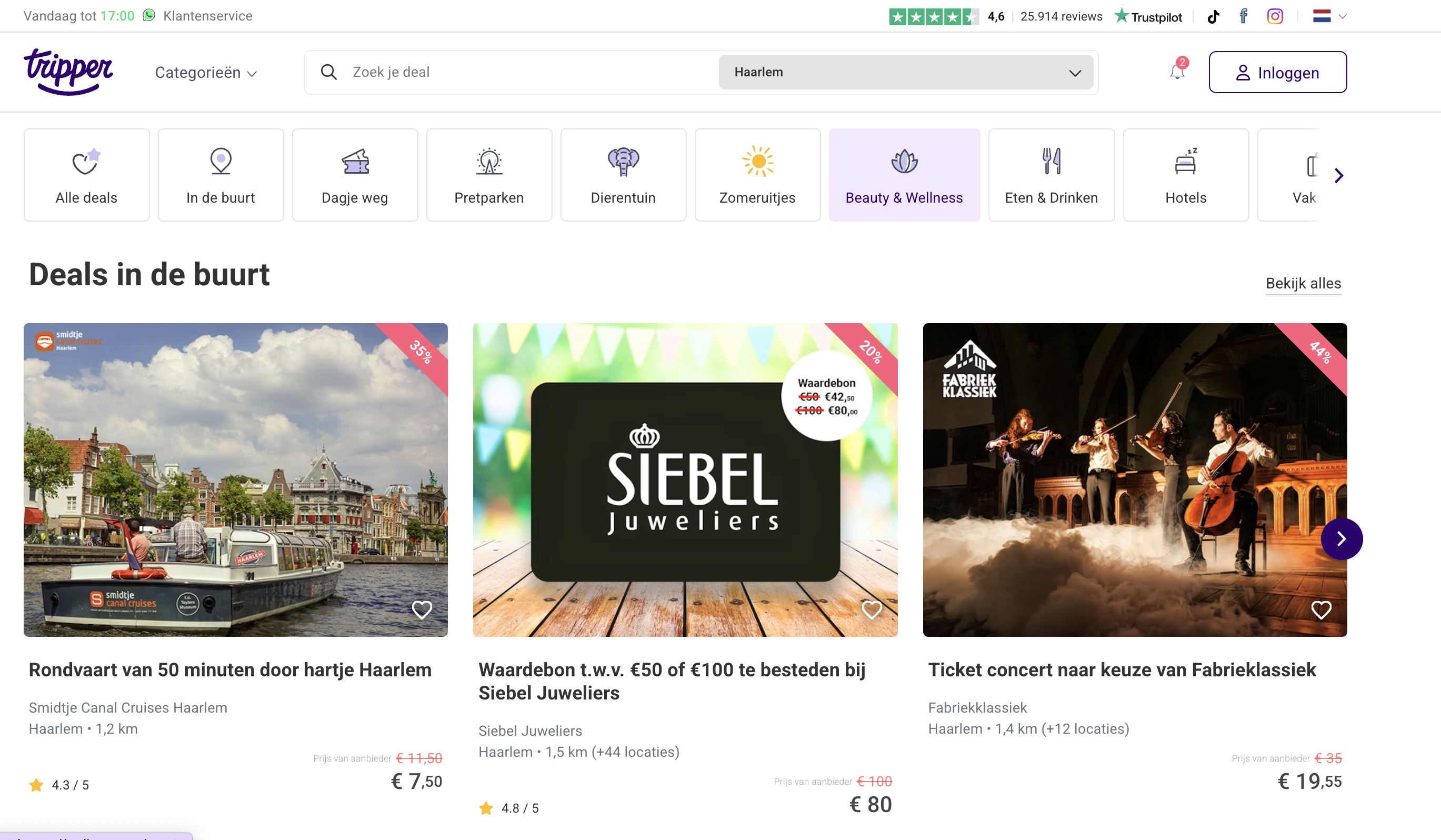
Task: Open the TikTok social icon
Action: [1214, 17]
